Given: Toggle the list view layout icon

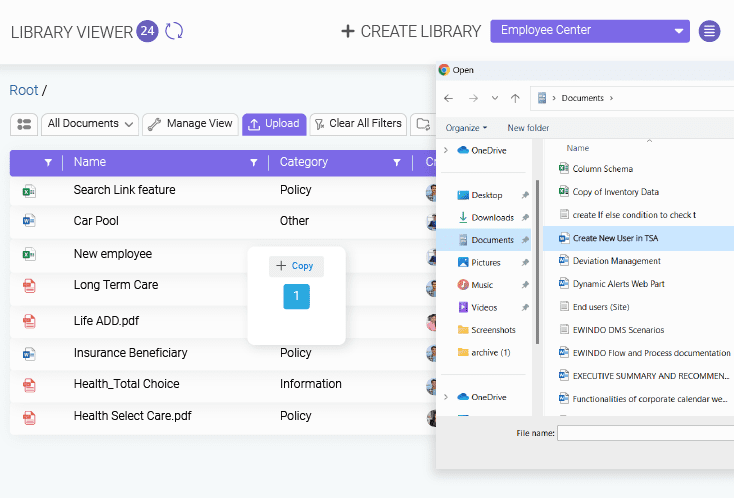Looking at the screenshot, I should point(24,124).
